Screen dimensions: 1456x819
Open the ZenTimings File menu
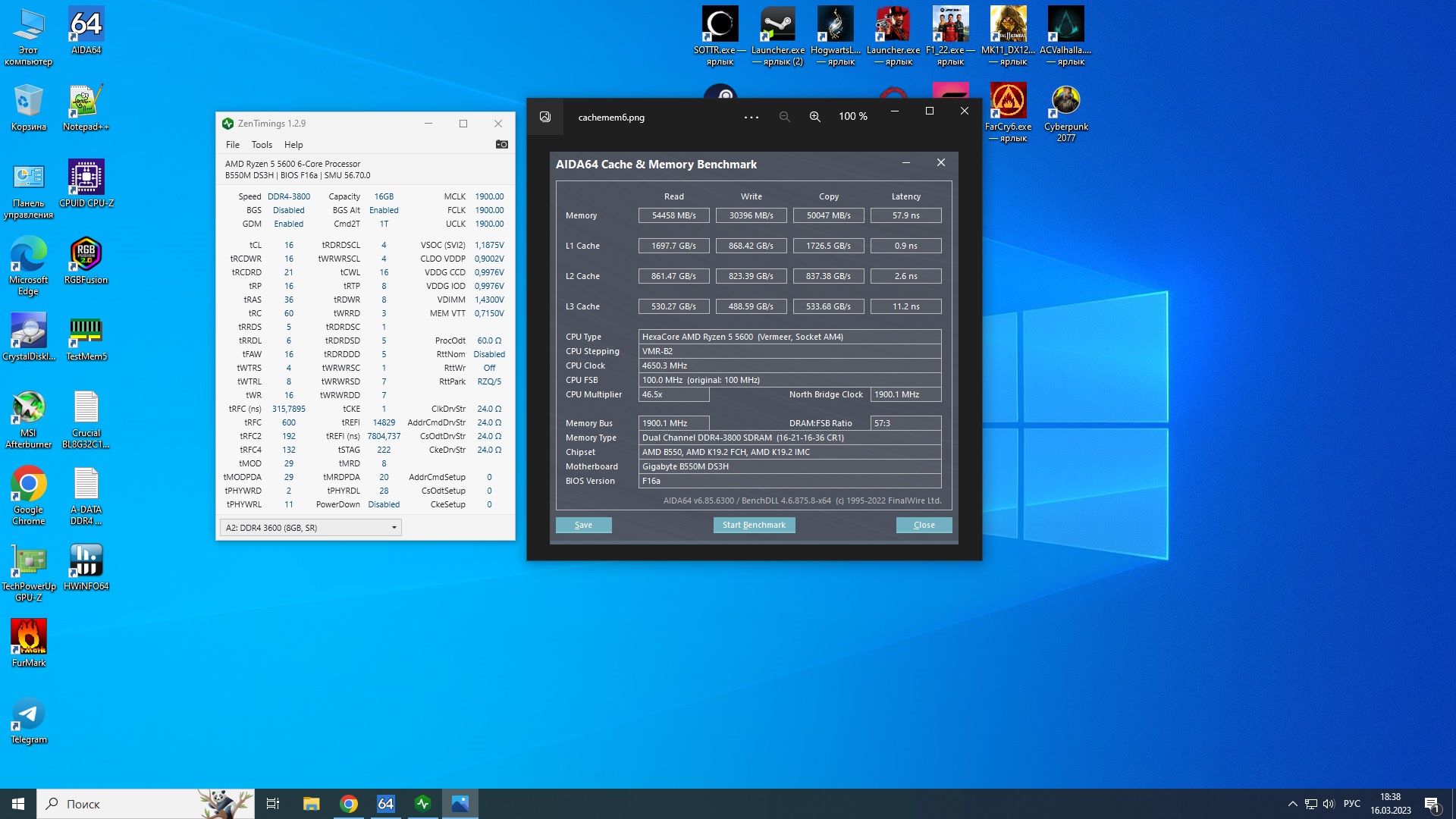[232, 145]
